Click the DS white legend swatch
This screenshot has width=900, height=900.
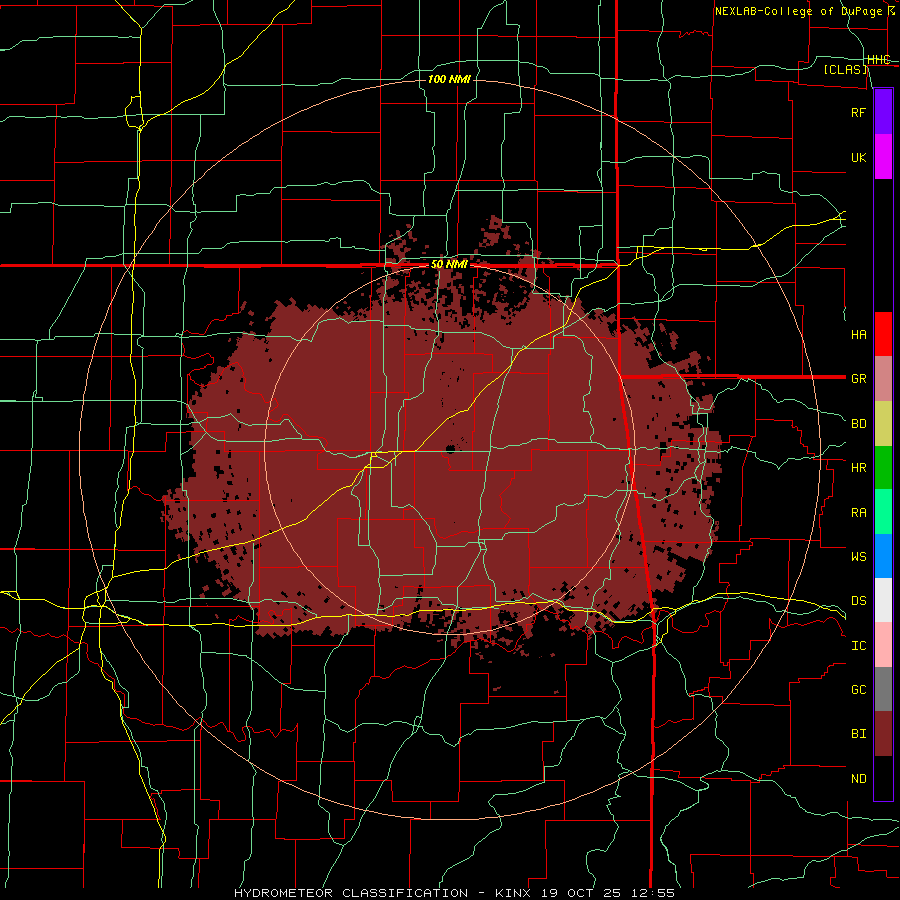tap(883, 600)
